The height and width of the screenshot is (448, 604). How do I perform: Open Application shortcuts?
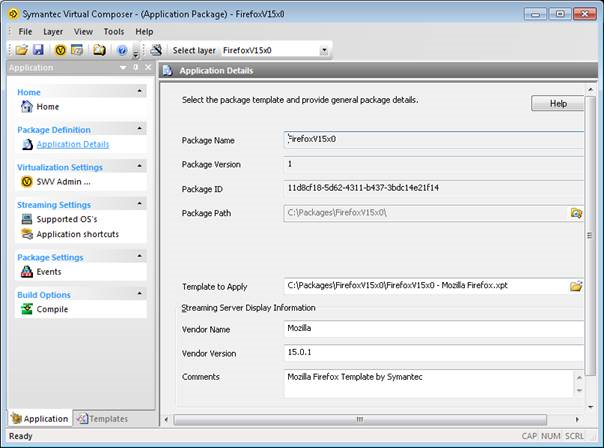[x=77, y=234]
